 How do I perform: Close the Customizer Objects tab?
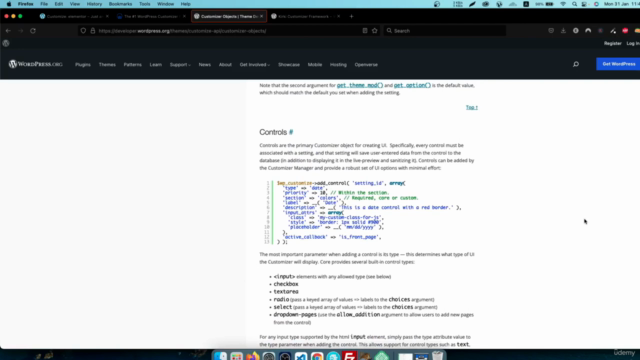click(262, 16)
